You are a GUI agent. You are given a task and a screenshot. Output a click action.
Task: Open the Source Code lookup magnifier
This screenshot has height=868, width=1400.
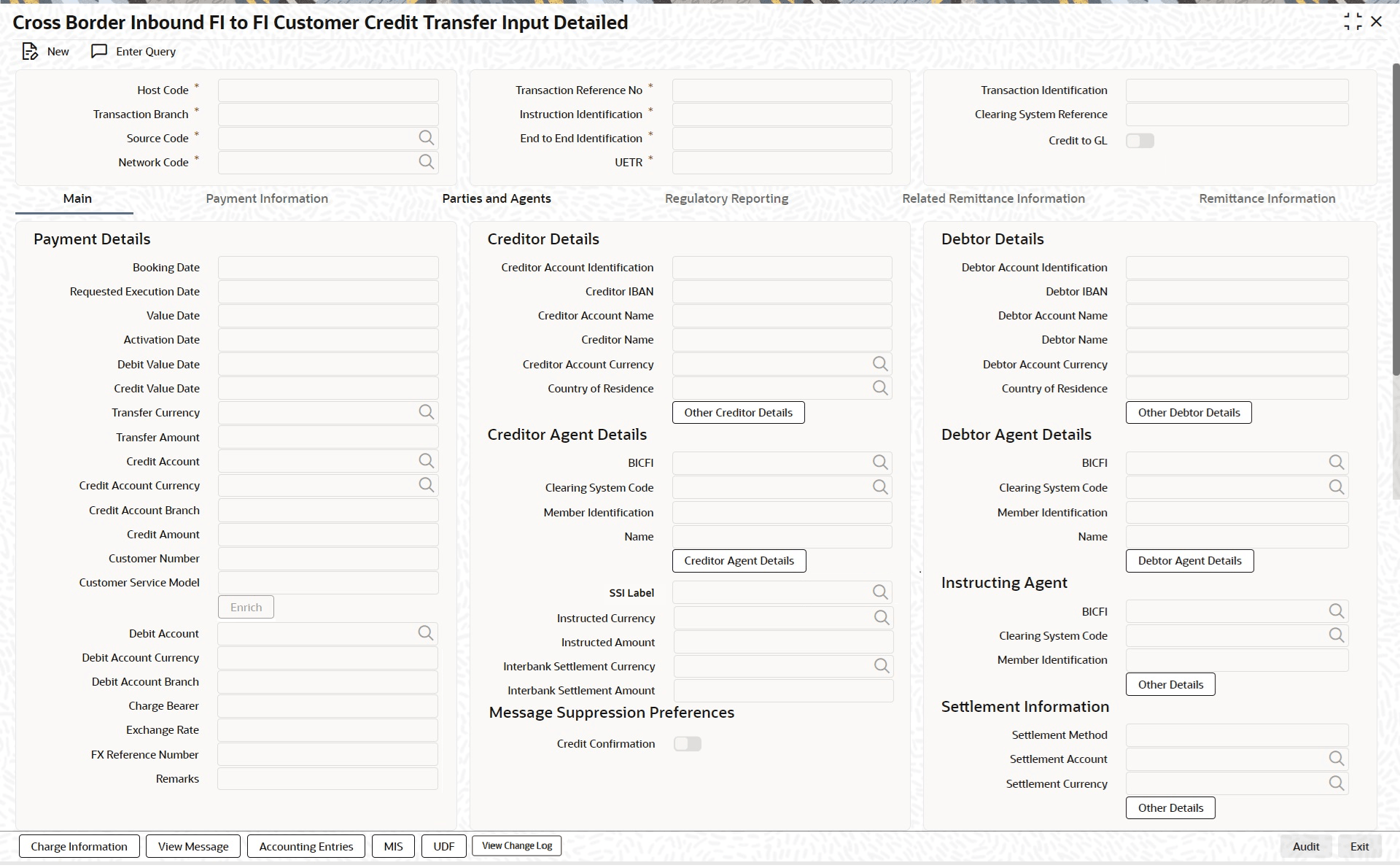(427, 138)
